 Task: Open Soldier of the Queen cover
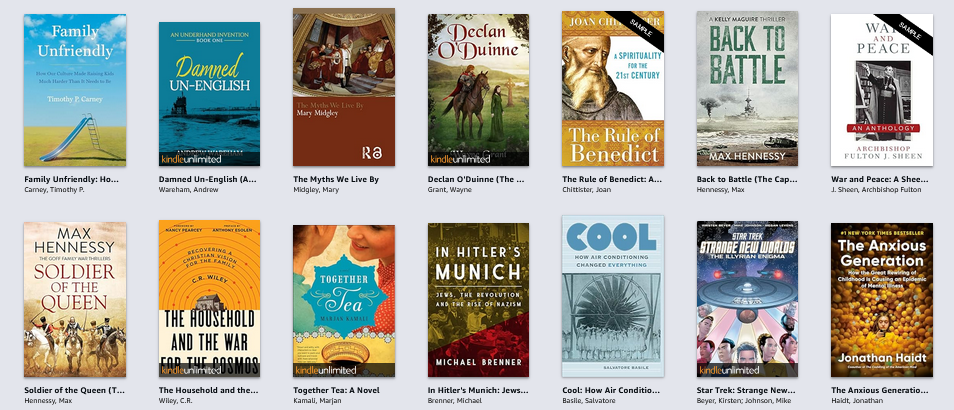75,299
